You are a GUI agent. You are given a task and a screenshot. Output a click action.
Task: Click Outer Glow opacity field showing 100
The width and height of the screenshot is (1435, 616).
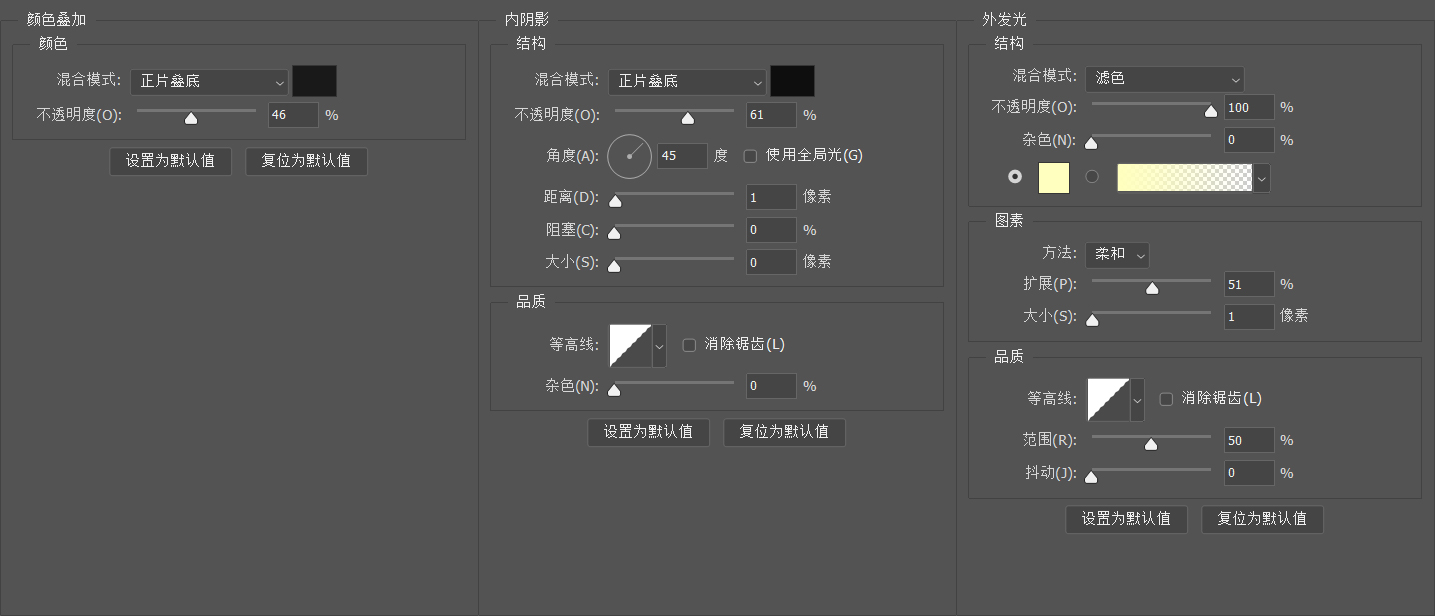(x=1249, y=108)
